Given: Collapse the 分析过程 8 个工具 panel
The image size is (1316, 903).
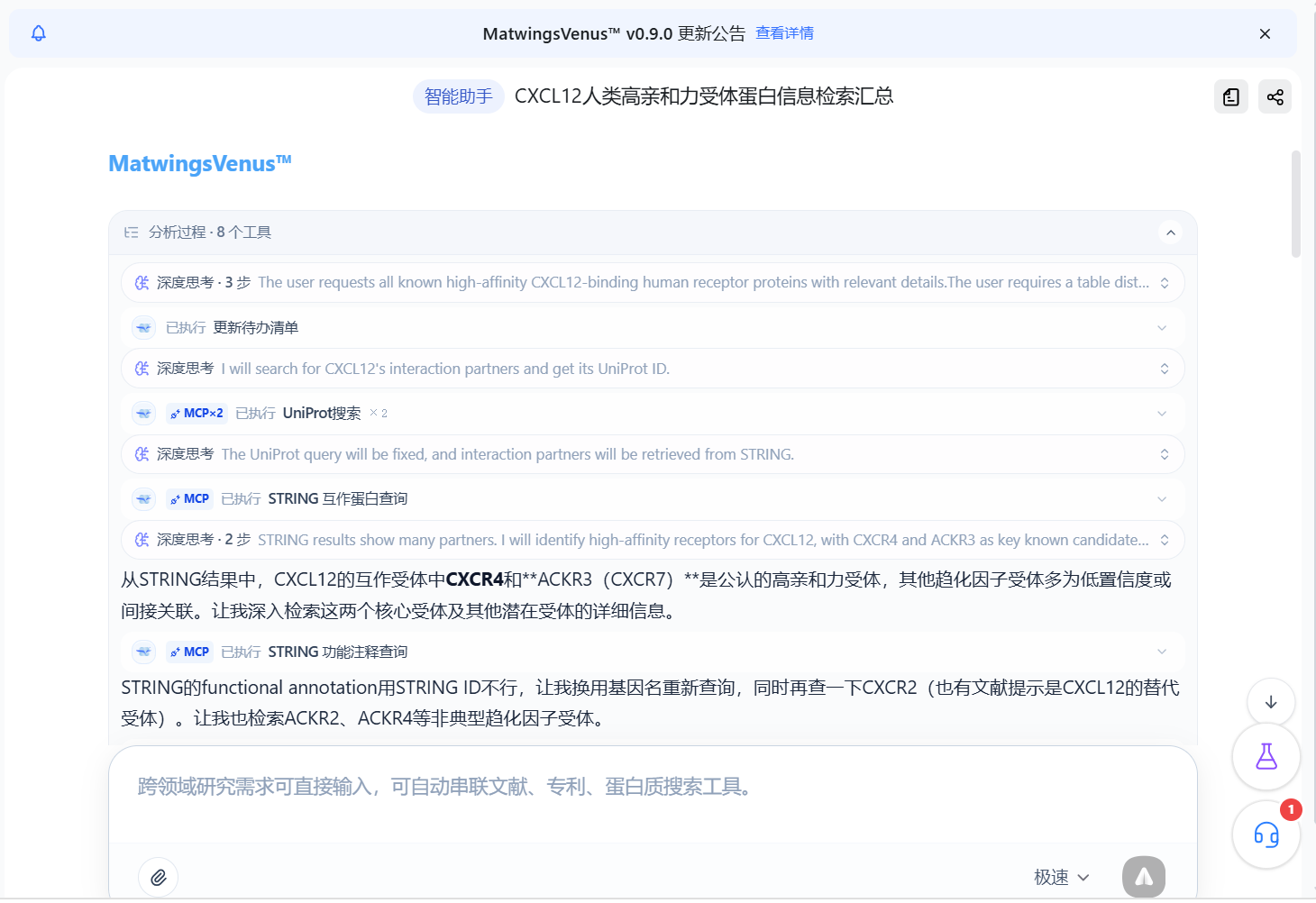Looking at the screenshot, I should pos(1170,233).
